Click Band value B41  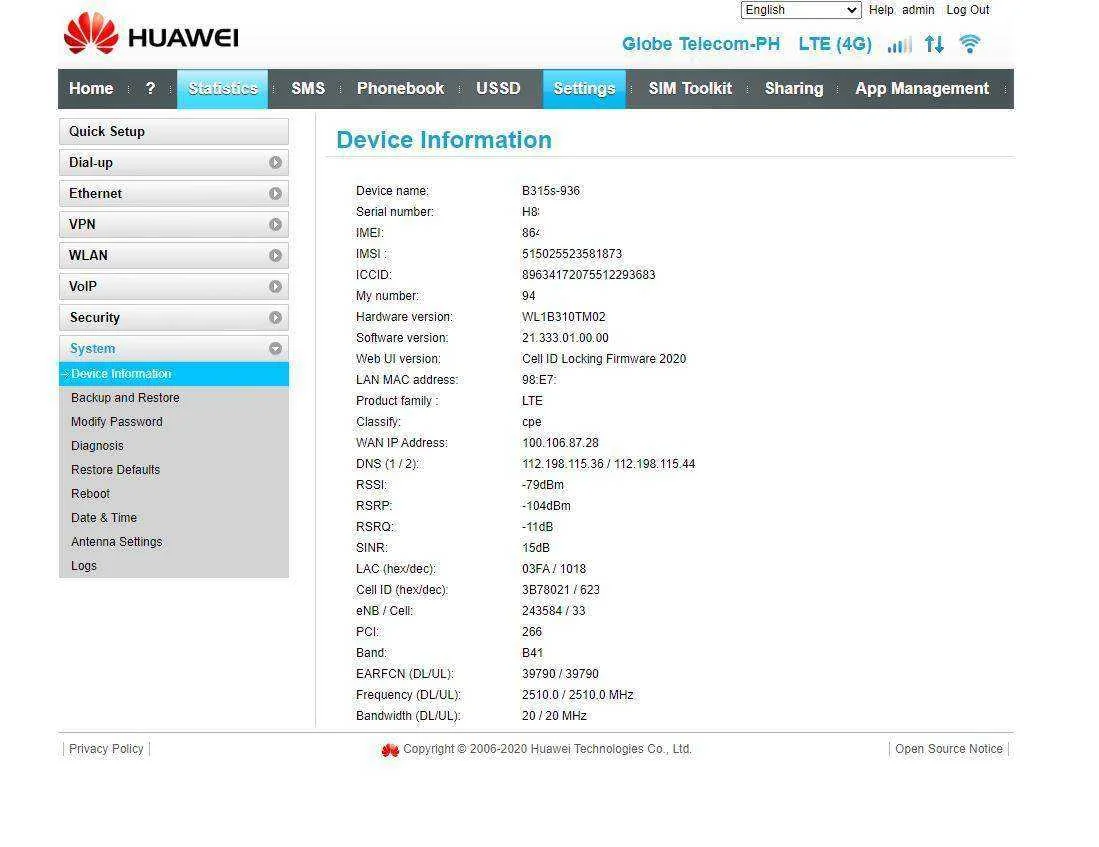(533, 653)
